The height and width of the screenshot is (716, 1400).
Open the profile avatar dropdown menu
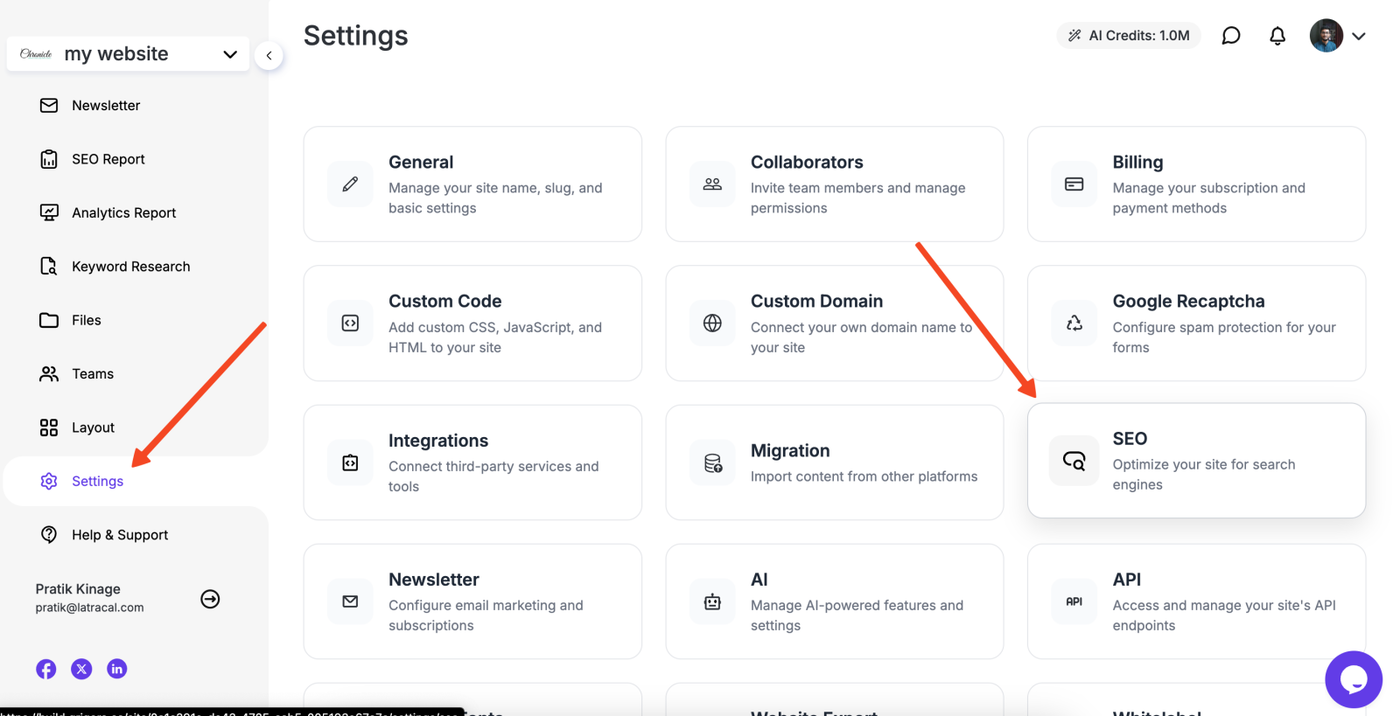click(x=1338, y=36)
